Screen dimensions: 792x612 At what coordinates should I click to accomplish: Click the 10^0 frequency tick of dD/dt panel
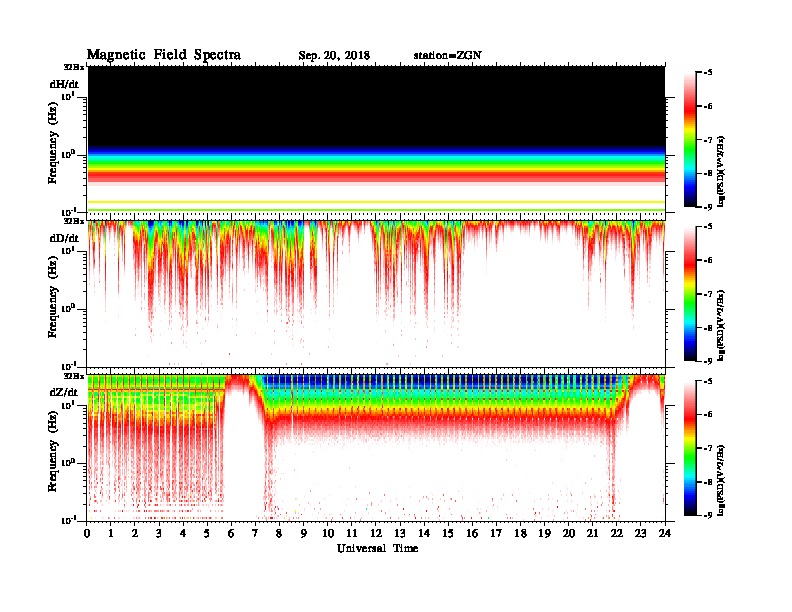pyautogui.click(x=70, y=308)
